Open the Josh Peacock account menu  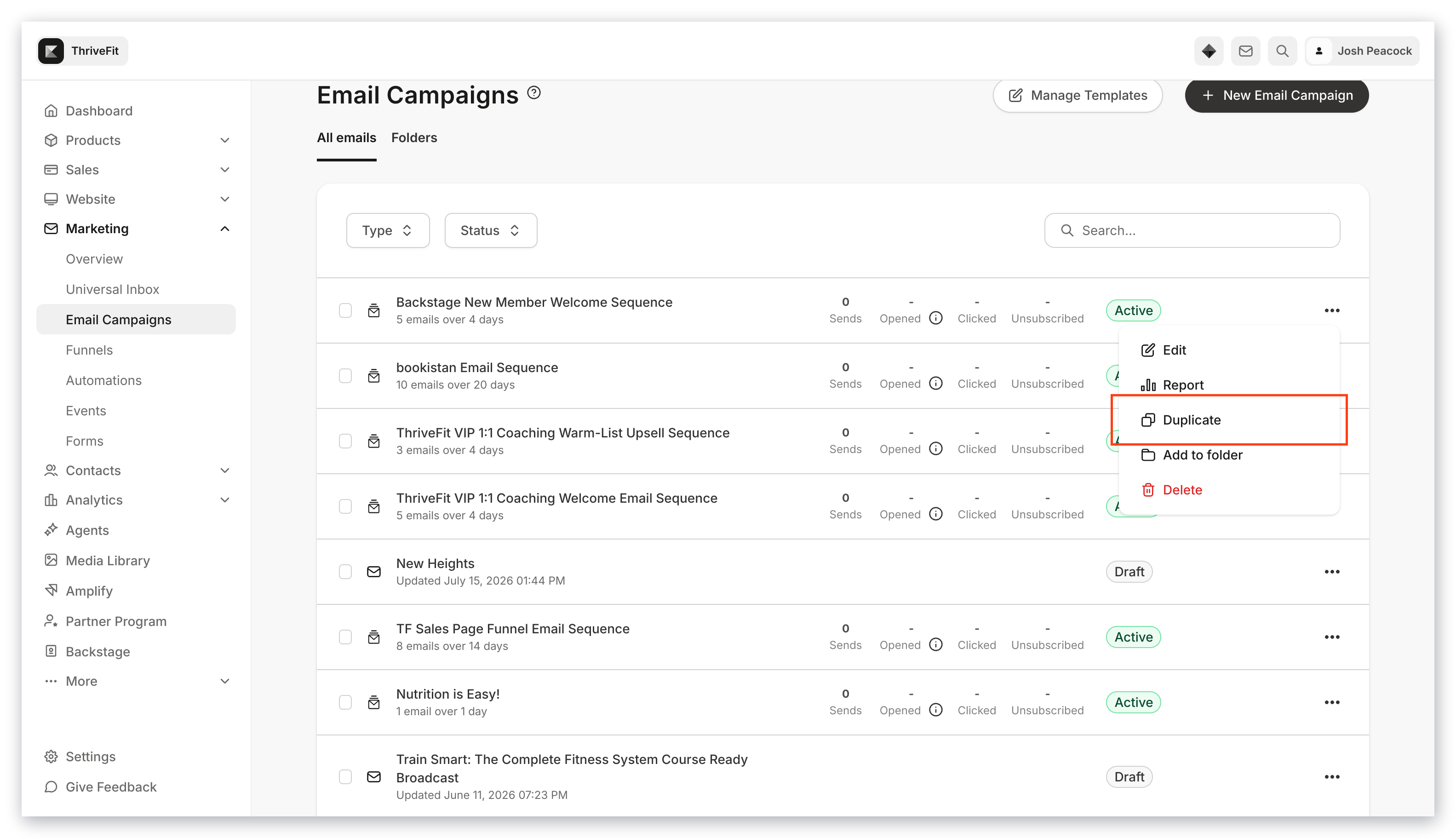[1361, 51]
